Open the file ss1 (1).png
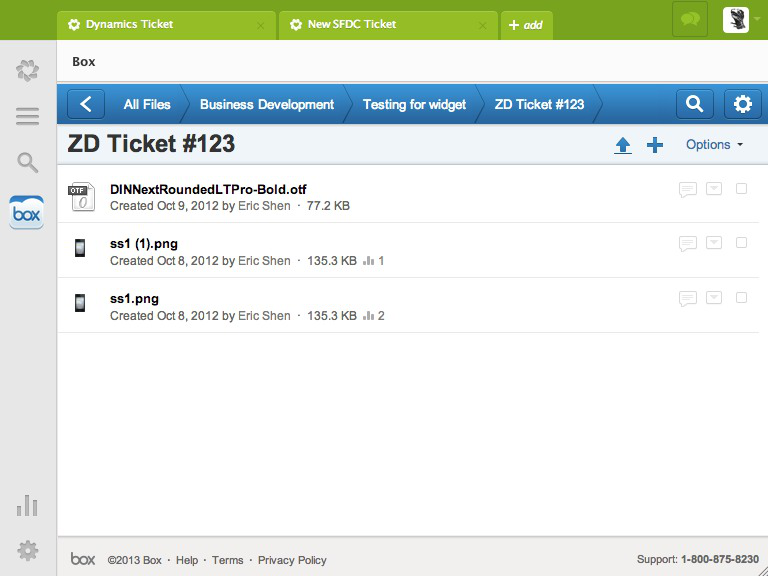 click(144, 244)
